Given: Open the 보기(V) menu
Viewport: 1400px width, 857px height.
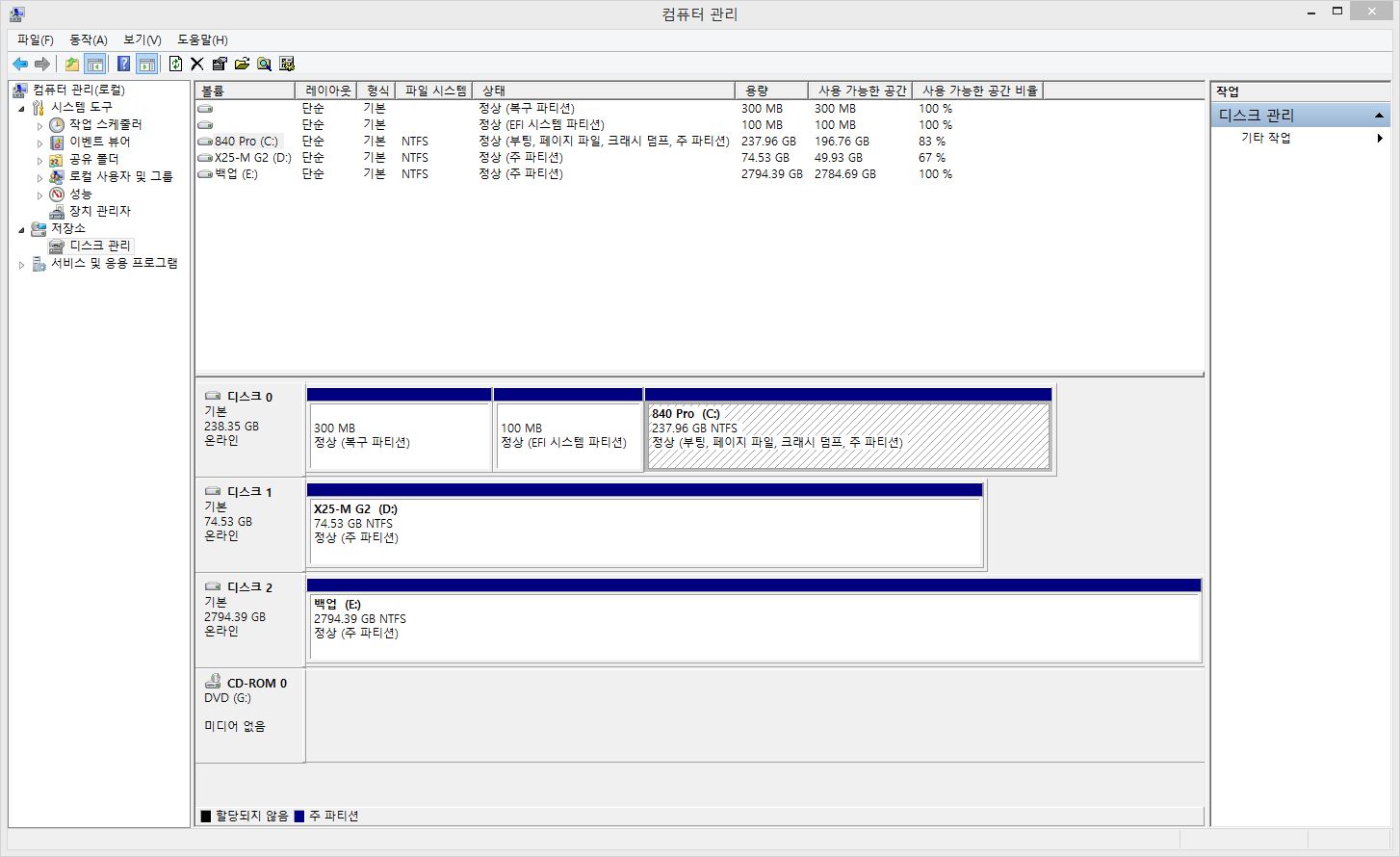Looking at the screenshot, I should (x=143, y=39).
